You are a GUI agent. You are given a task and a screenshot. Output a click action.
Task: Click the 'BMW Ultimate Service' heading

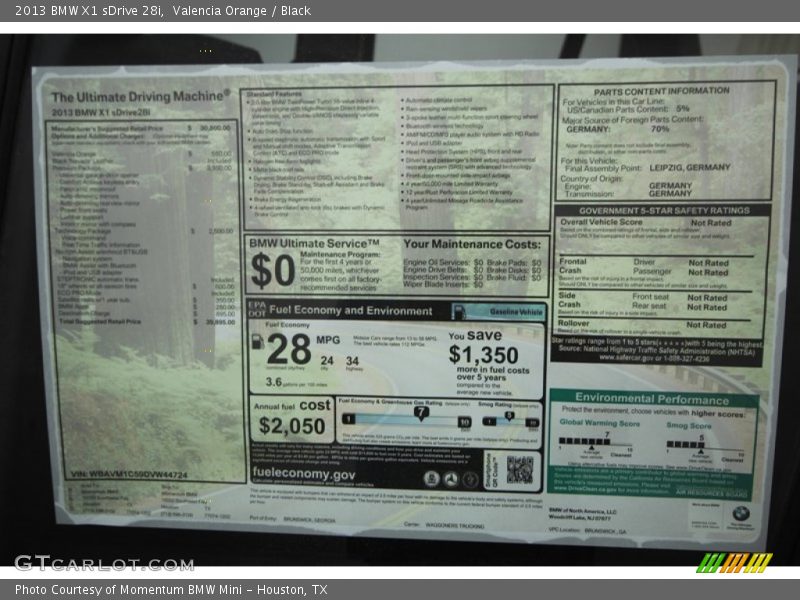tap(314, 243)
